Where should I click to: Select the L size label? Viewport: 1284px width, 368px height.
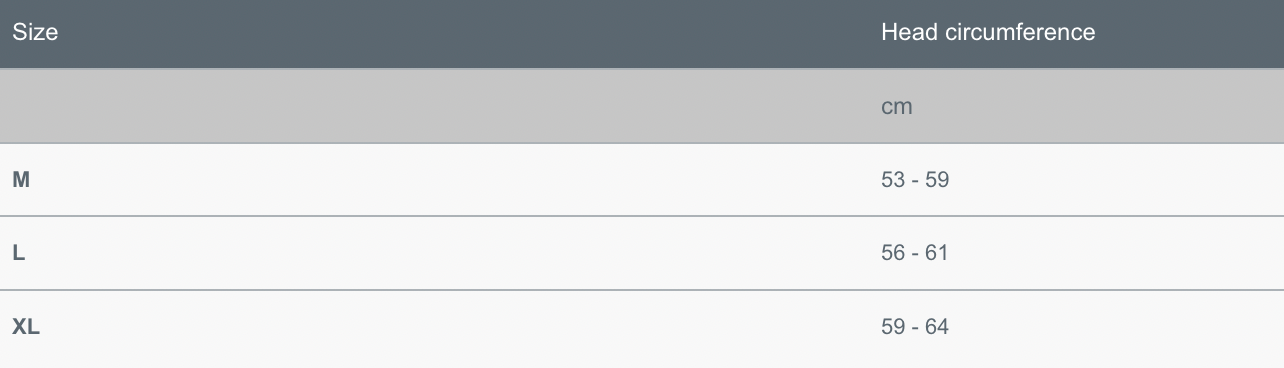pos(18,253)
